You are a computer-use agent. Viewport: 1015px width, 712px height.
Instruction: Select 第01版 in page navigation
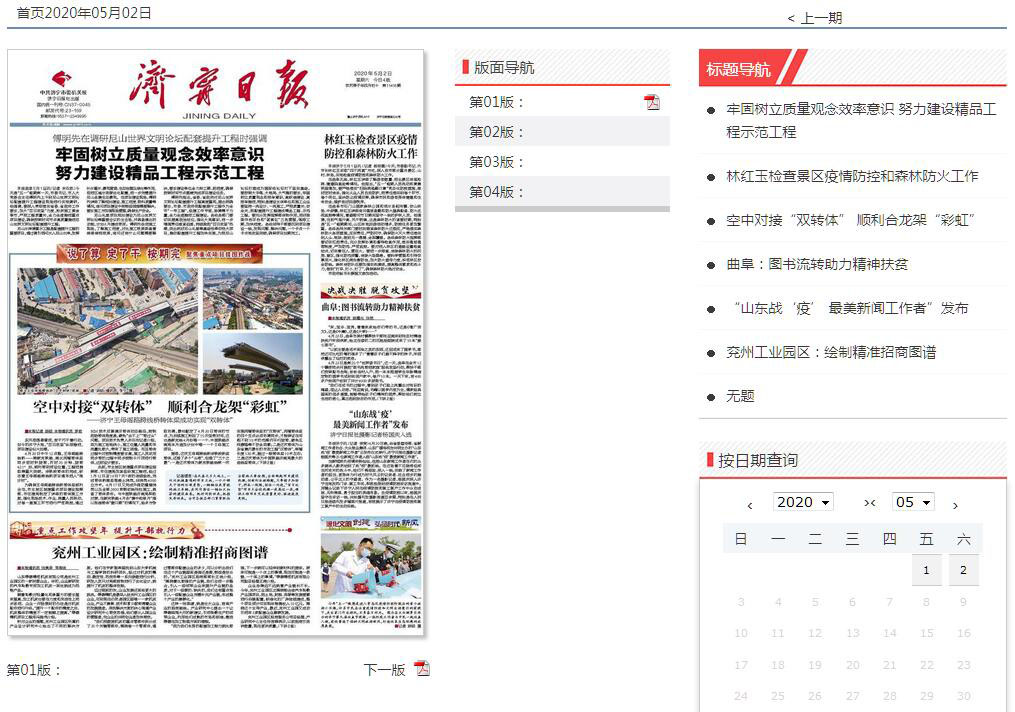pyautogui.click(x=496, y=102)
